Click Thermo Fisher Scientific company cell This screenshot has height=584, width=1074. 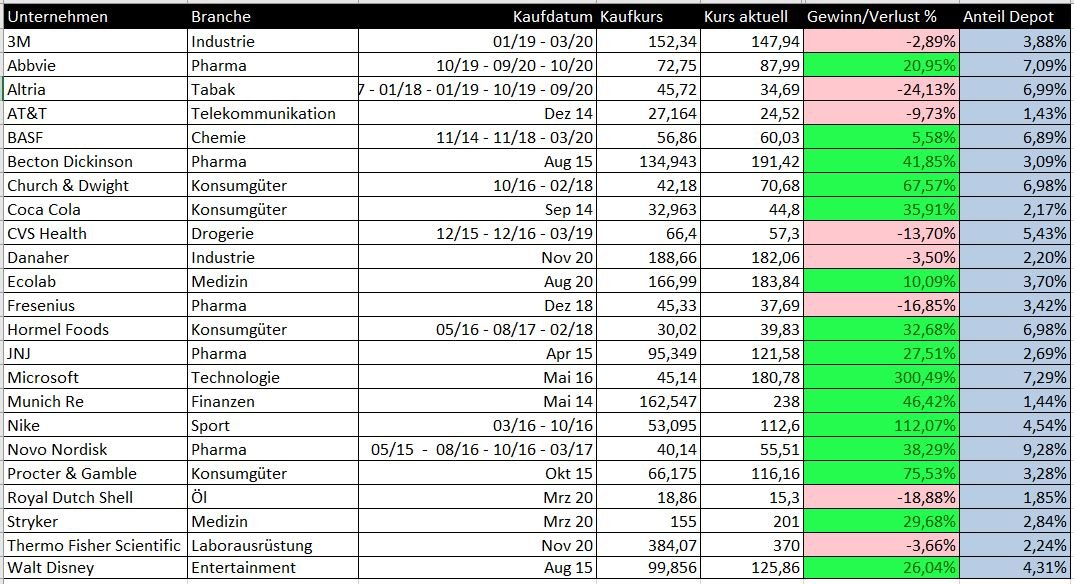coord(94,546)
